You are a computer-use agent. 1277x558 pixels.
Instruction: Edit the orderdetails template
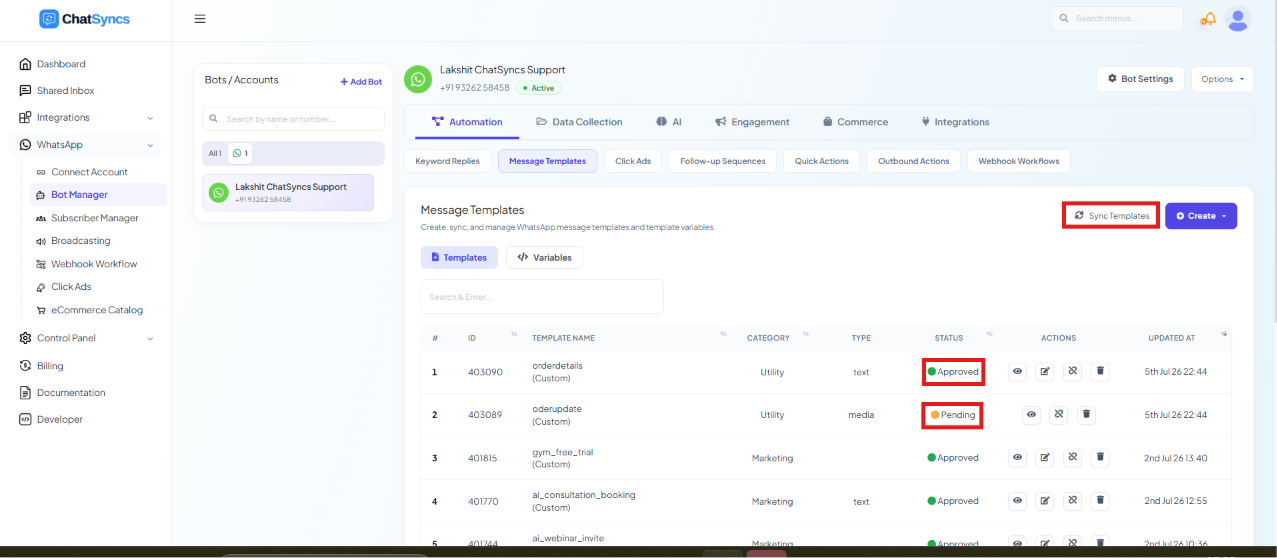[1045, 371]
